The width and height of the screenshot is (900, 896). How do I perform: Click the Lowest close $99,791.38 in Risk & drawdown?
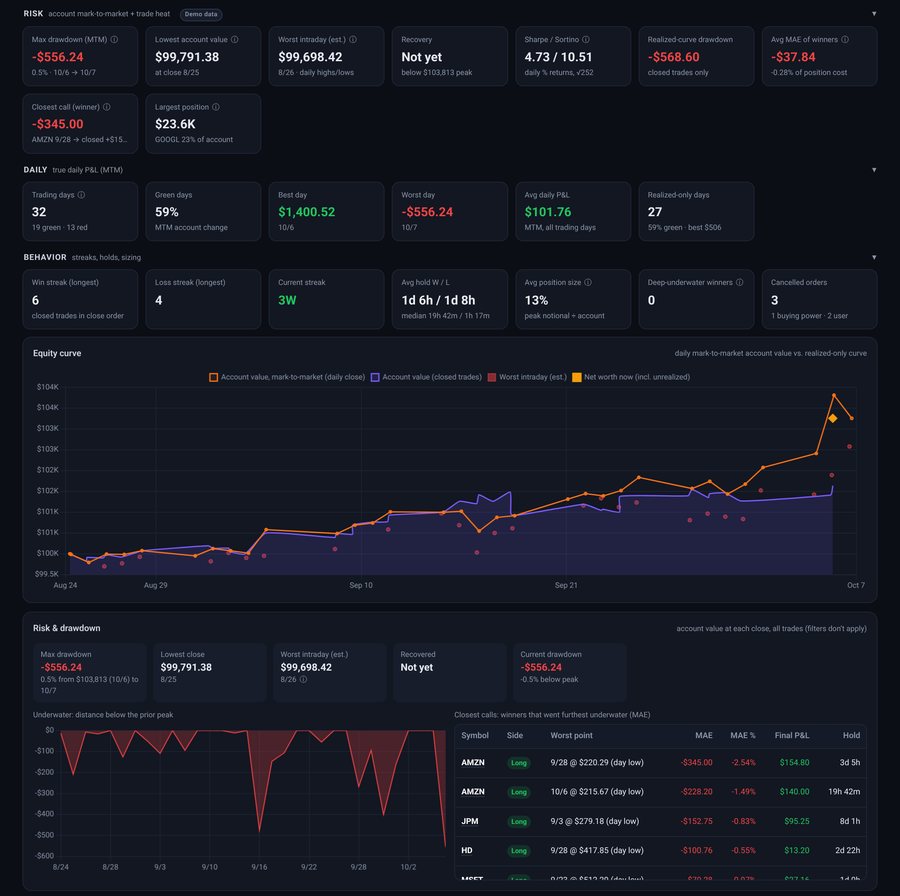[186, 667]
